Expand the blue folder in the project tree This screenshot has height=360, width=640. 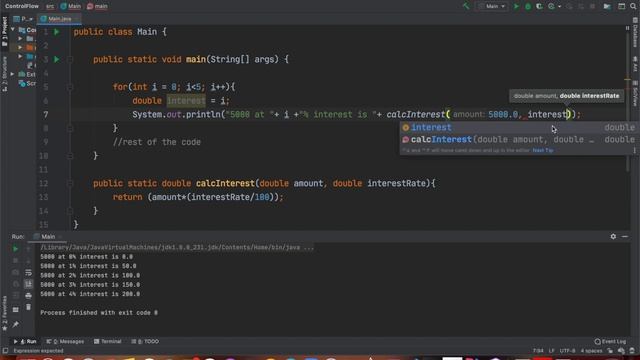tap(20, 57)
